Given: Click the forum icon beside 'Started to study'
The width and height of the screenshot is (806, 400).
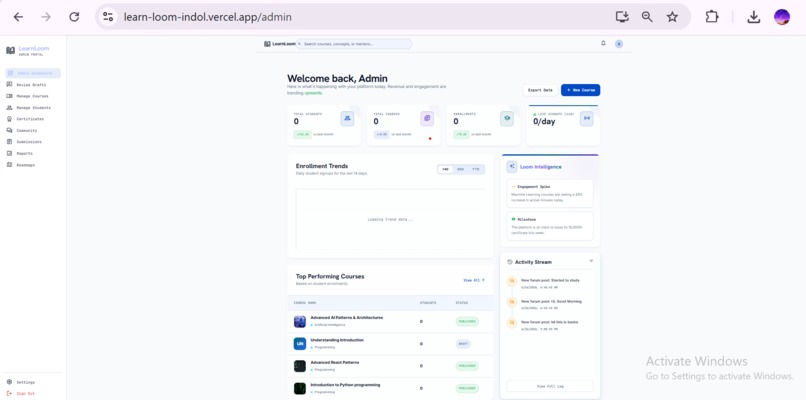Looking at the screenshot, I should [511, 281].
